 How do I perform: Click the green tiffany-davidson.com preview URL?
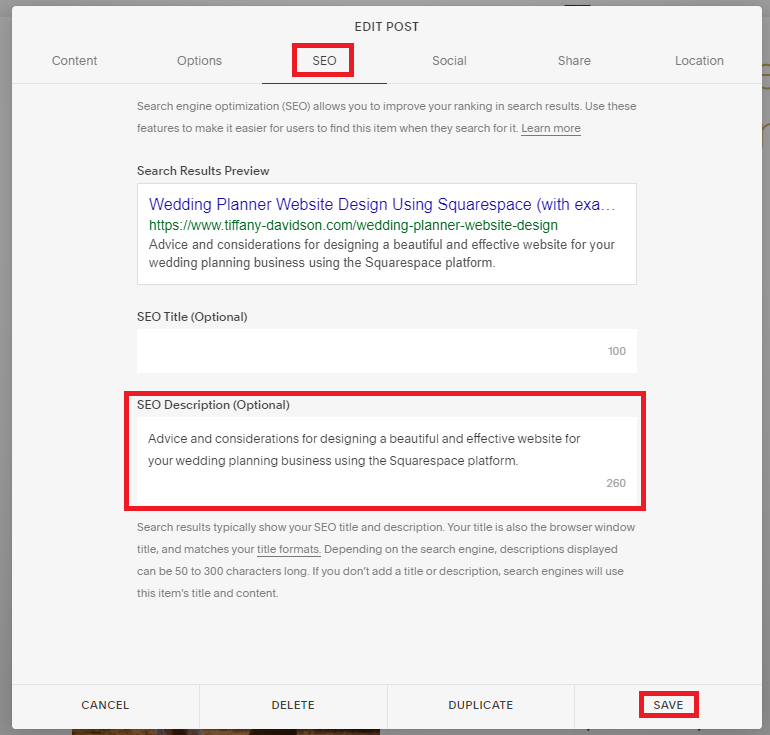[353, 225]
